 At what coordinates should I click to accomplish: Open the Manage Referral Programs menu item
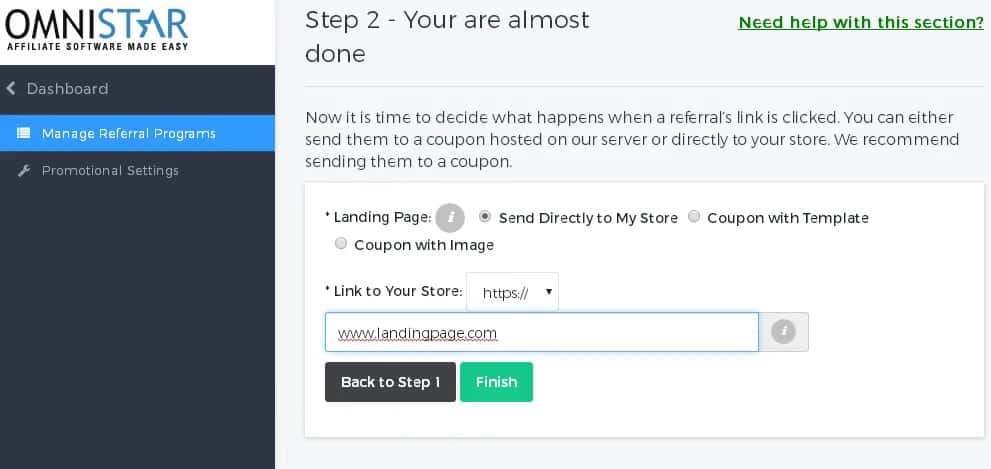pos(128,133)
